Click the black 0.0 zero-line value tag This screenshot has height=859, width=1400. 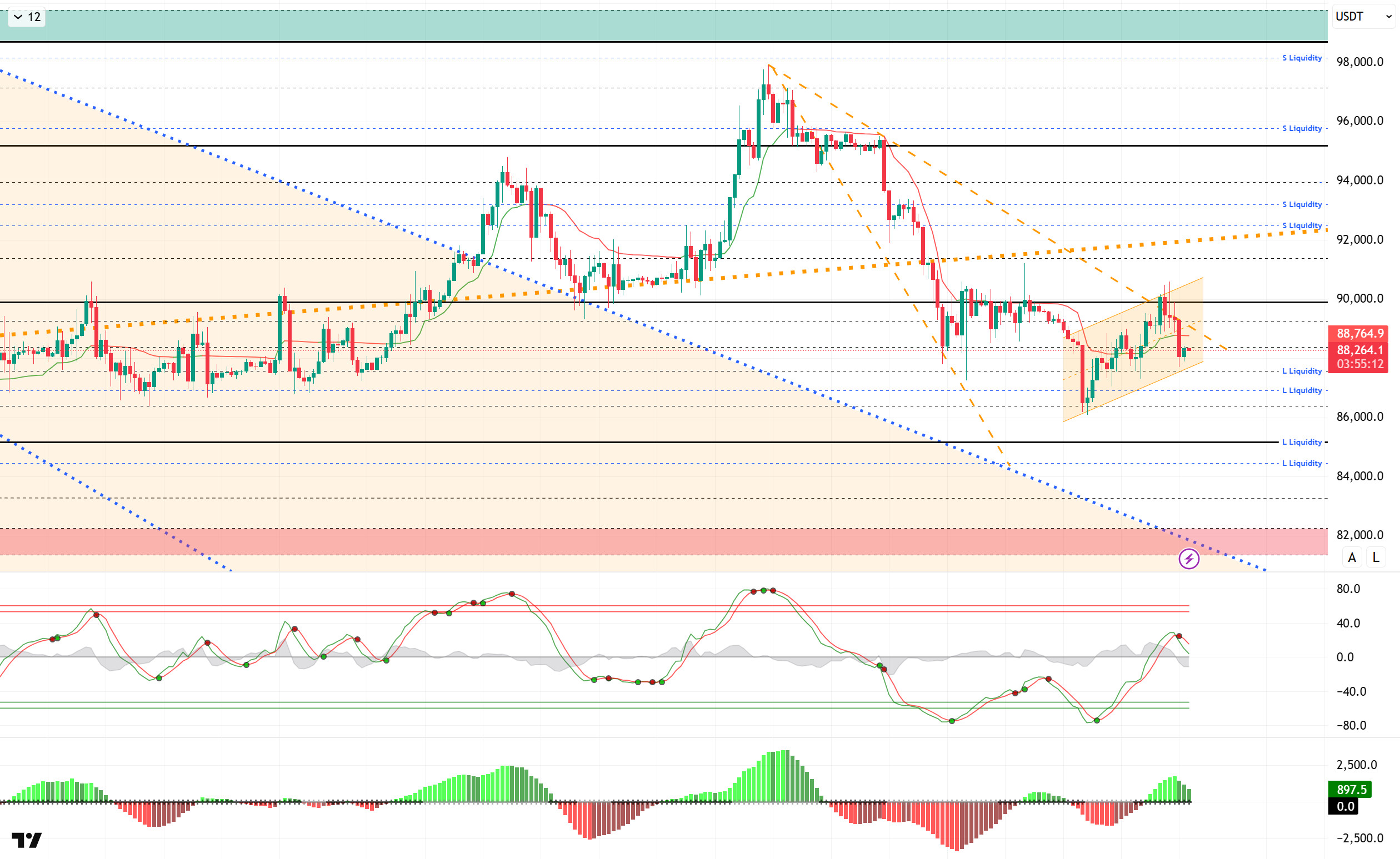point(1345,806)
